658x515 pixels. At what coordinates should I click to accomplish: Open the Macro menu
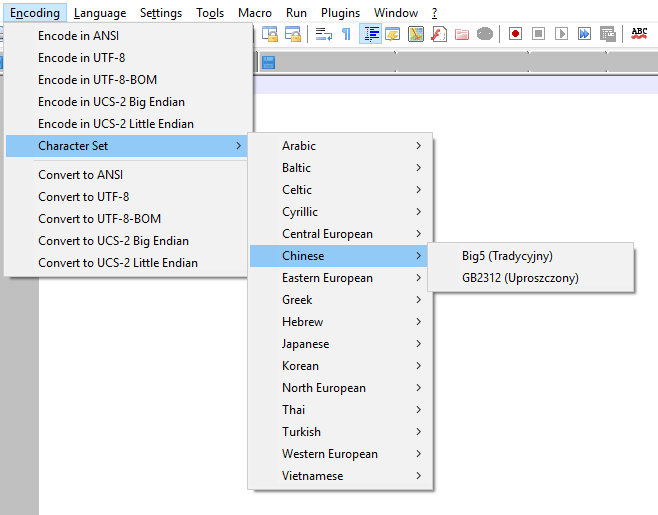point(255,13)
